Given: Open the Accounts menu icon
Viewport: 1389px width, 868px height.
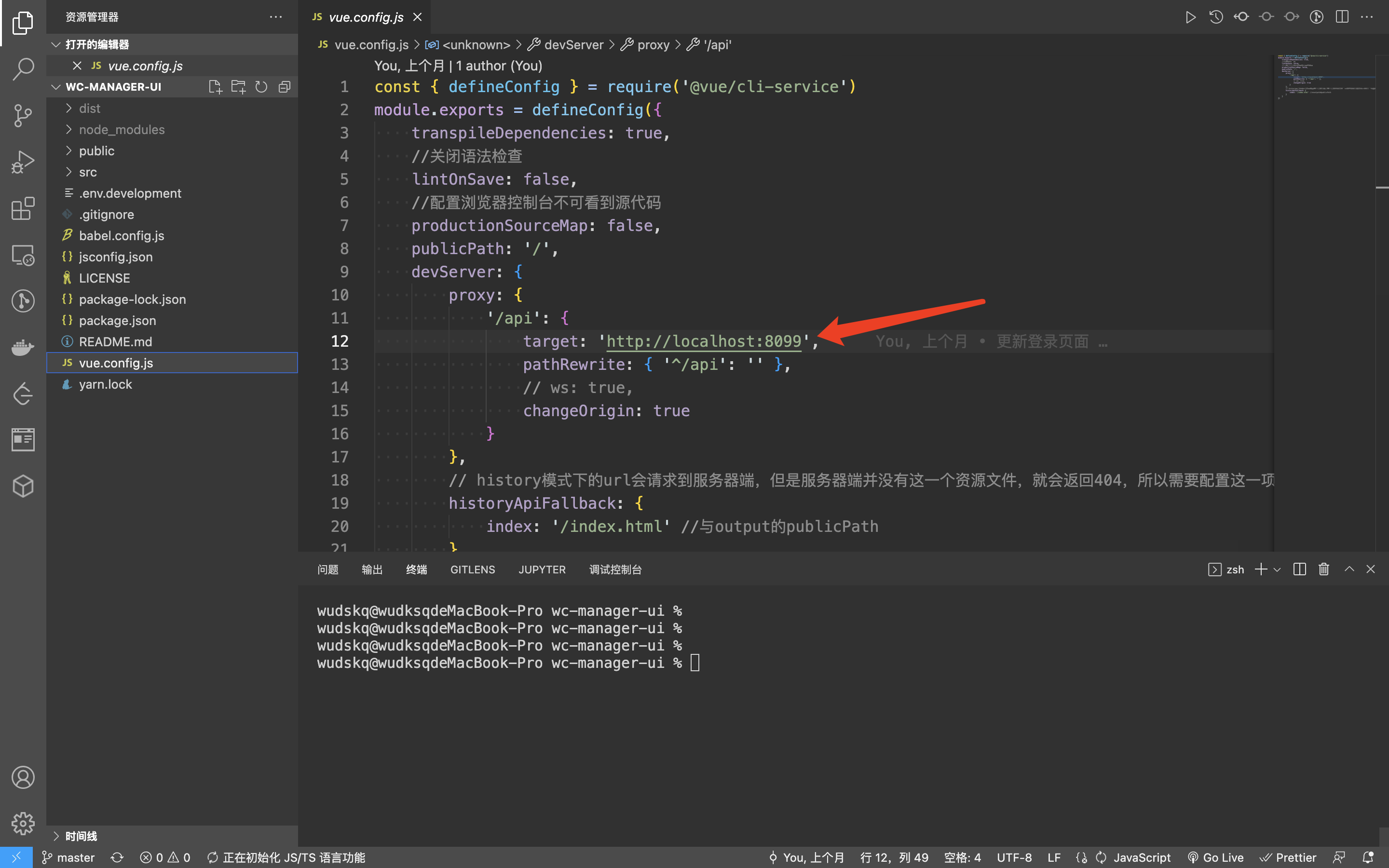Looking at the screenshot, I should tap(23, 777).
